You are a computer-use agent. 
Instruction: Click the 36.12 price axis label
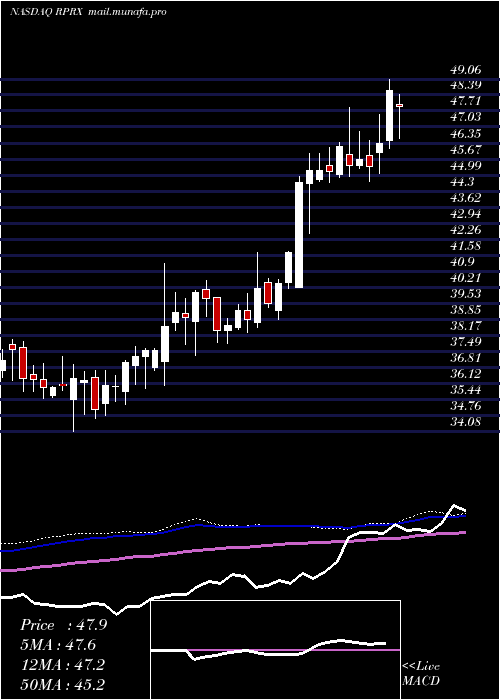tap(466, 375)
